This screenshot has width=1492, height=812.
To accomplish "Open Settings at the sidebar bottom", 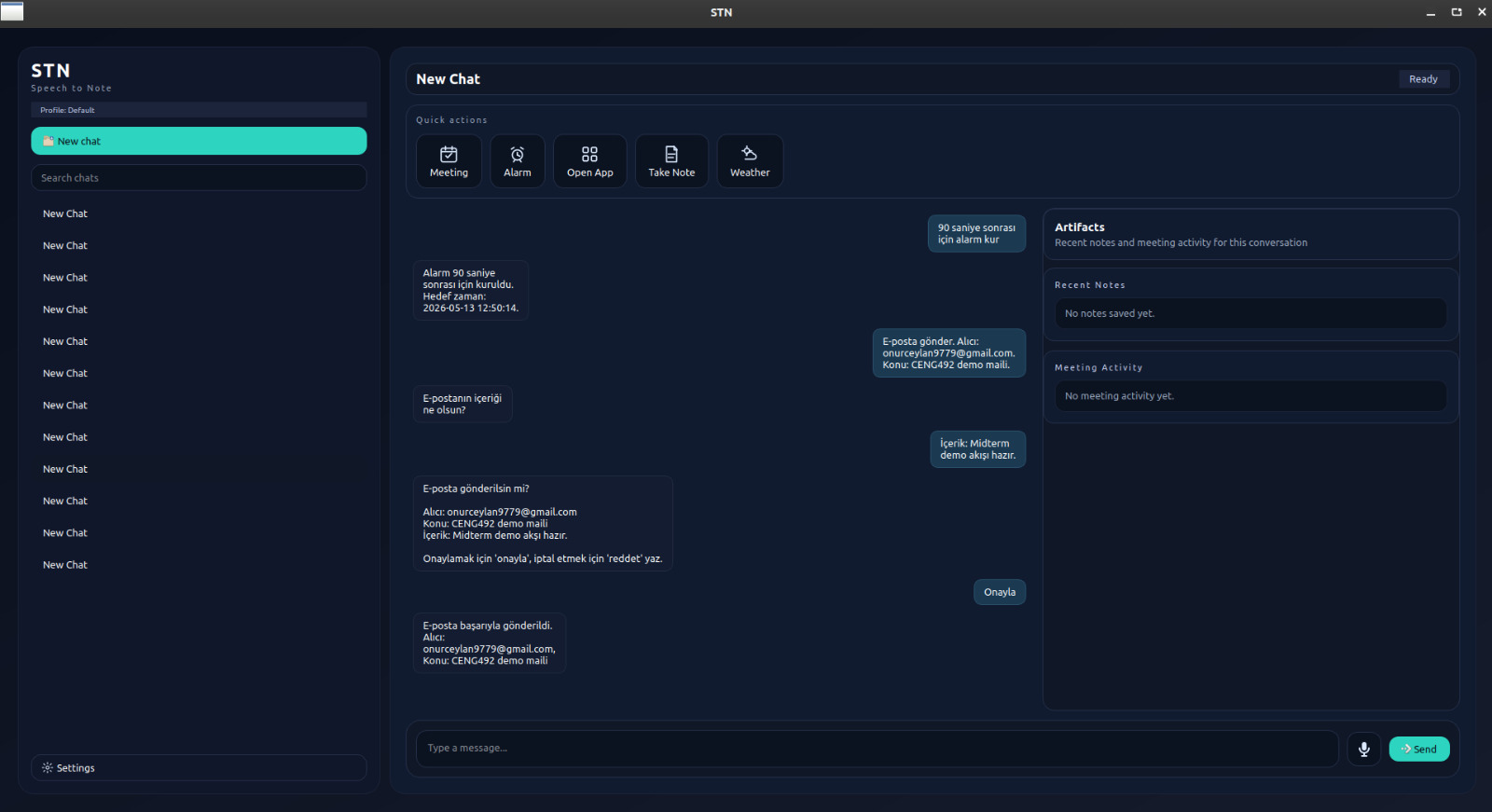I will (199, 767).
